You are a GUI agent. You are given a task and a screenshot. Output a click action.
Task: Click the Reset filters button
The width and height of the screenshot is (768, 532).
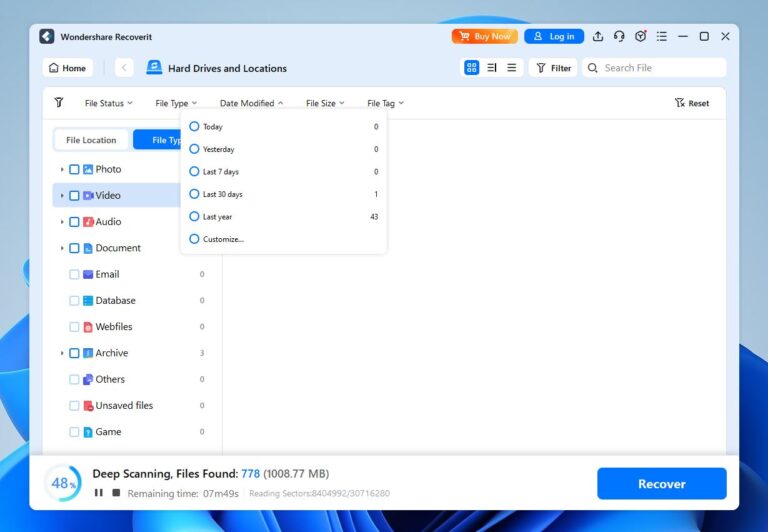tap(692, 103)
